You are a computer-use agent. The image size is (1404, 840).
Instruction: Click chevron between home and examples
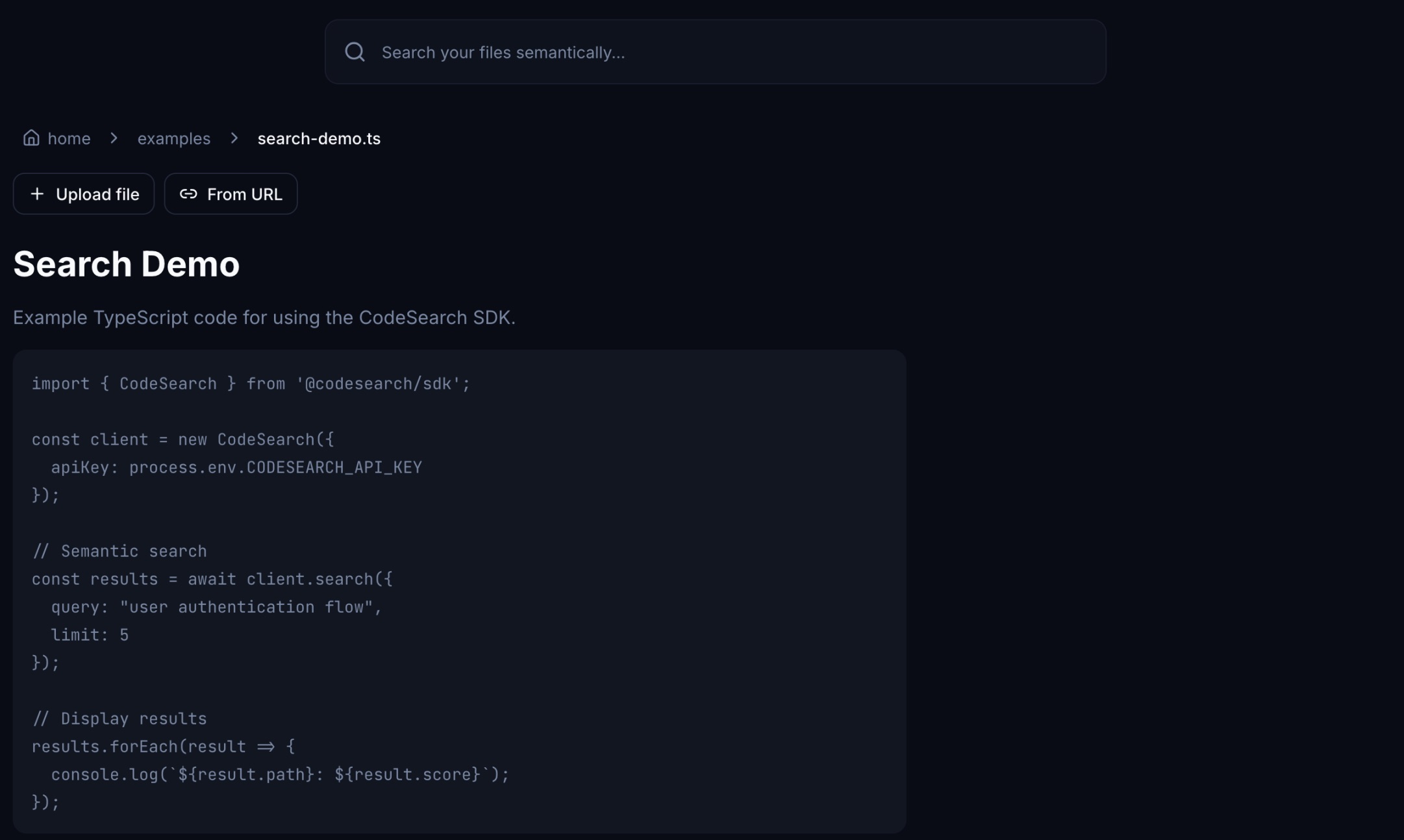tap(114, 138)
